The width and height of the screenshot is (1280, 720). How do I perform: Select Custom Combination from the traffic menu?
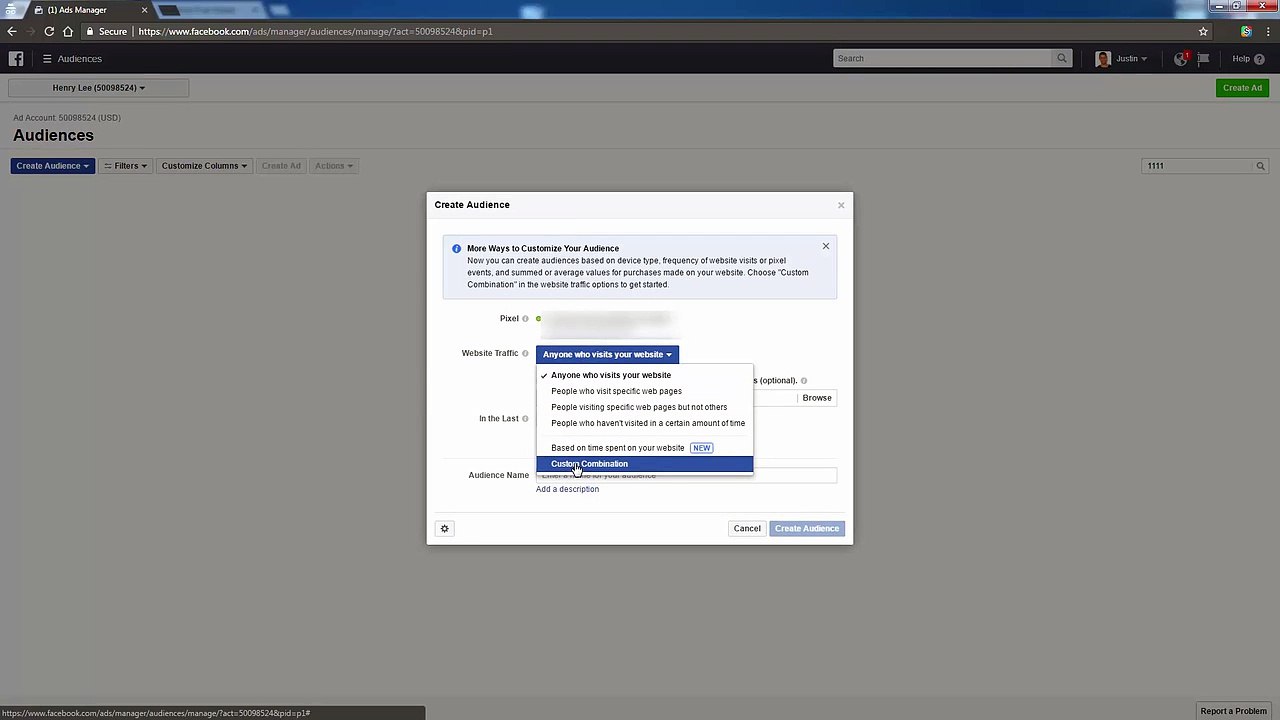click(x=644, y=464)
